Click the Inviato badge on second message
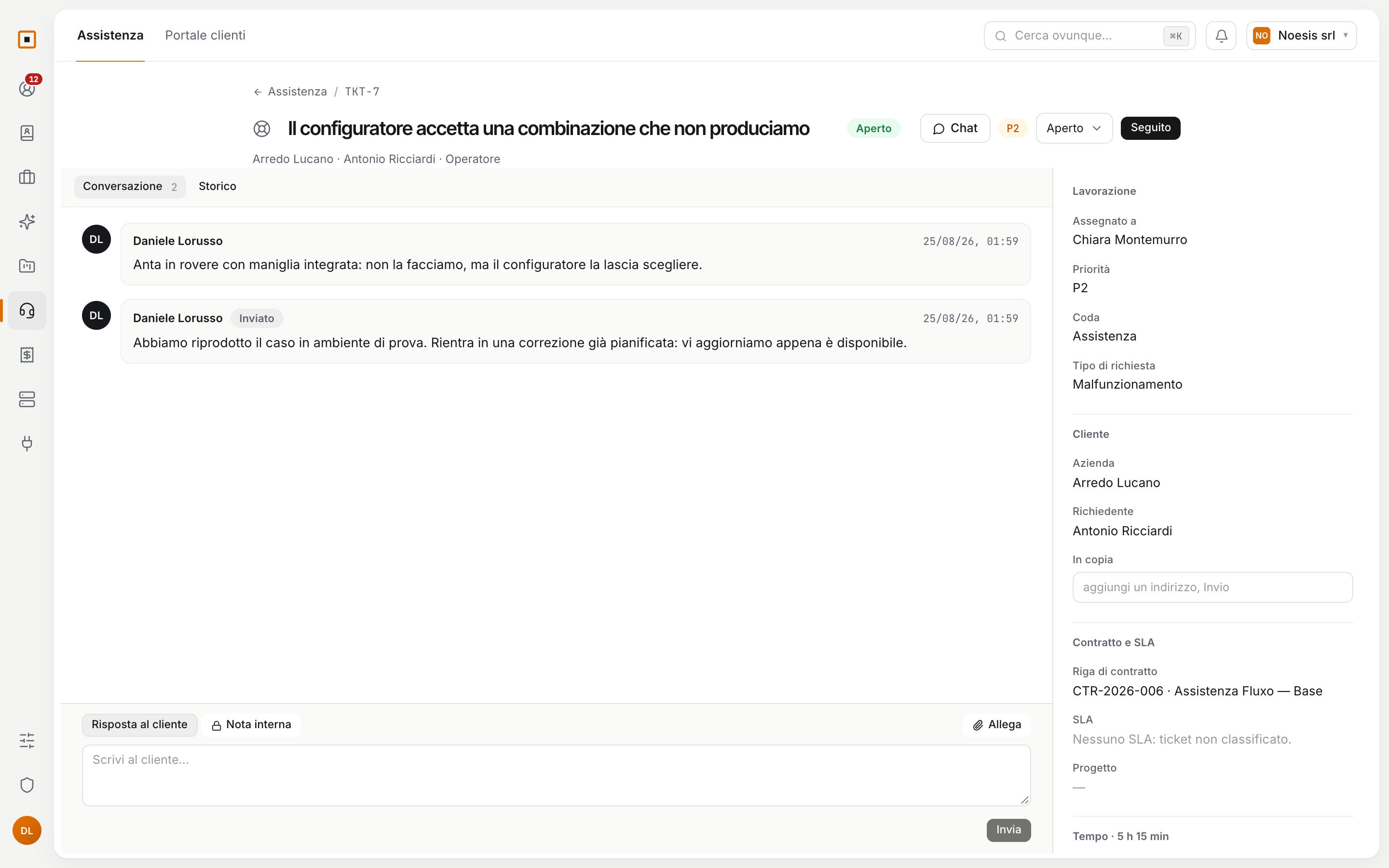 257,318
